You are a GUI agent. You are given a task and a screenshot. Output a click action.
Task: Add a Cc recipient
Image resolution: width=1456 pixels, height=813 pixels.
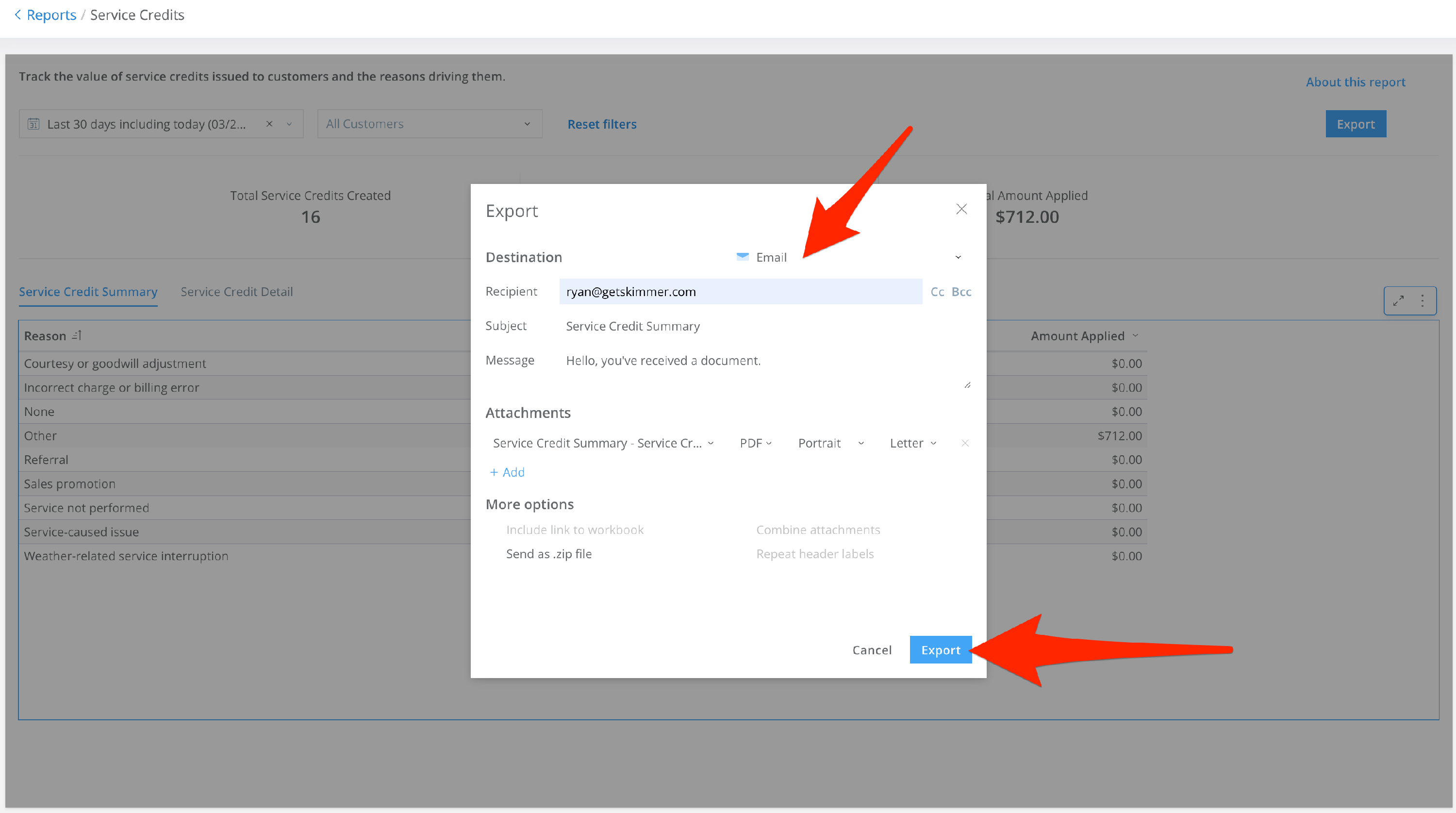point(937,292)
